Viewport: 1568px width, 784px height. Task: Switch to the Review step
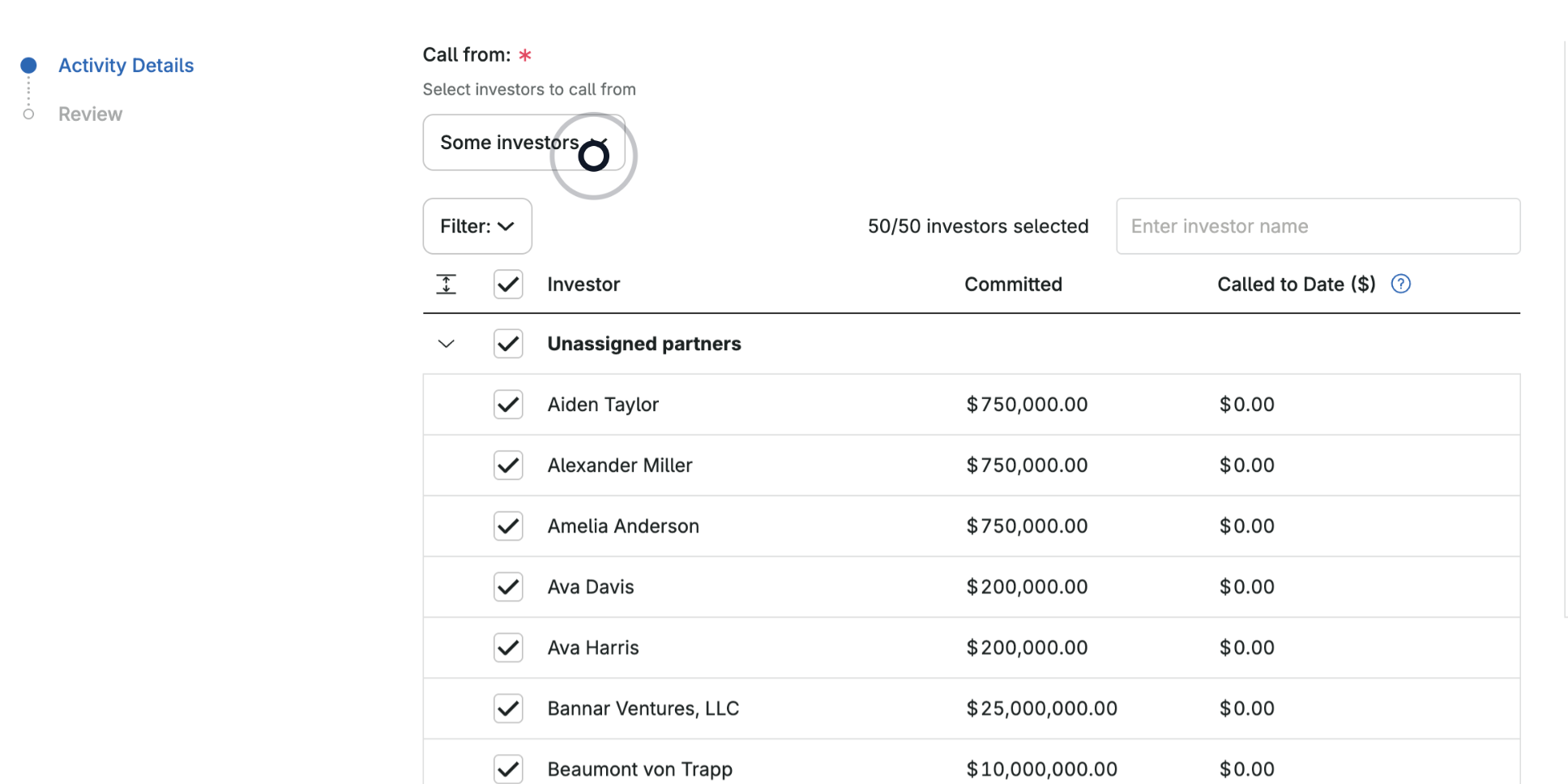(90, 114)
